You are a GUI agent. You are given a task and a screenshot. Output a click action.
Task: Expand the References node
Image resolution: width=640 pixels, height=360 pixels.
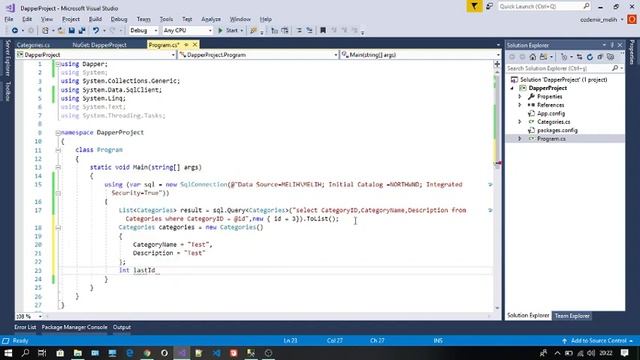pyautogui.click(x=520, y=105)
